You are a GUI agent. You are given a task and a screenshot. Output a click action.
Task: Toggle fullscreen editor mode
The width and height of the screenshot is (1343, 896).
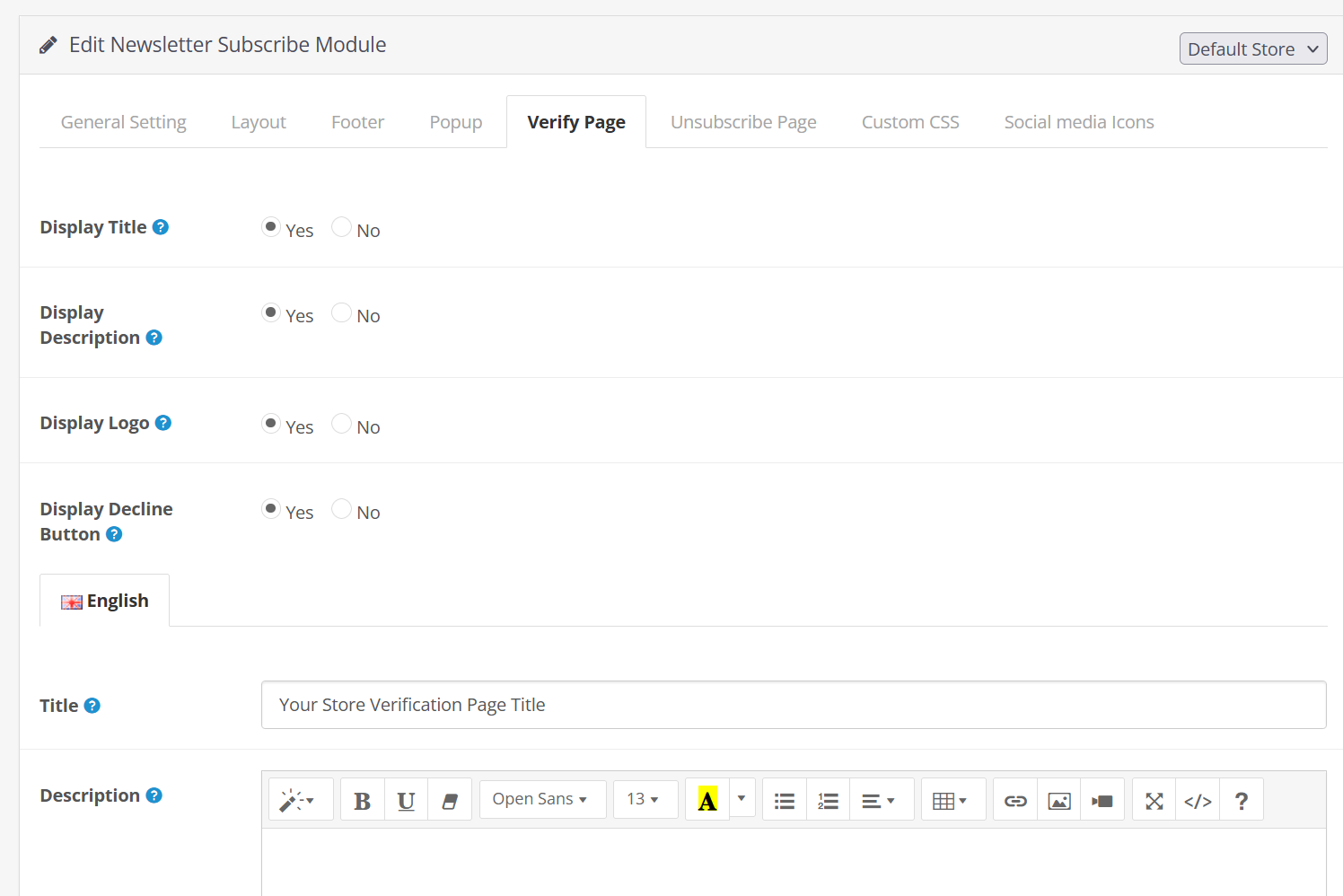coord(1154,800)
